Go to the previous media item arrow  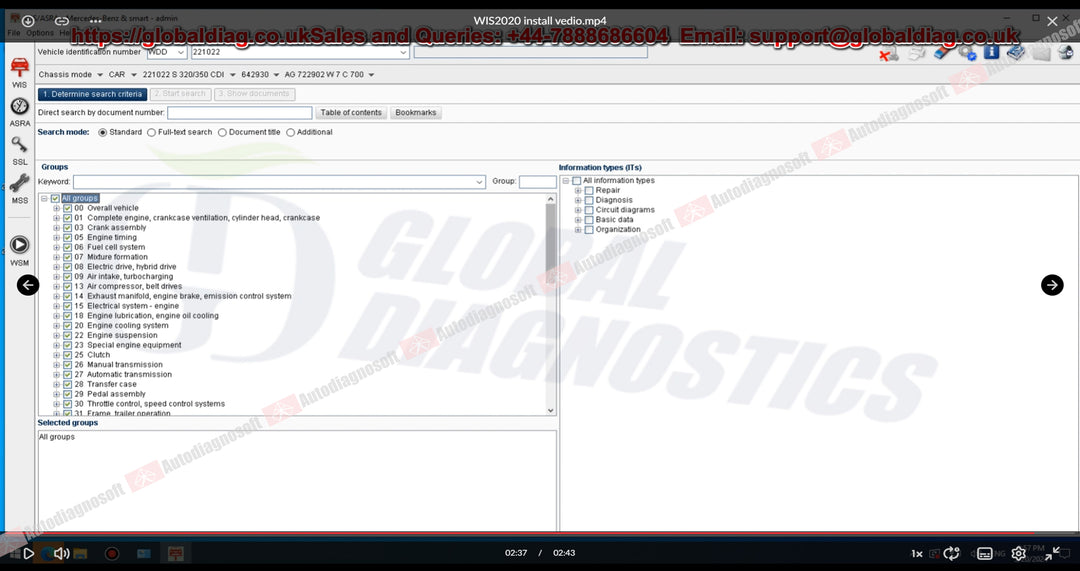click(28, 284)
